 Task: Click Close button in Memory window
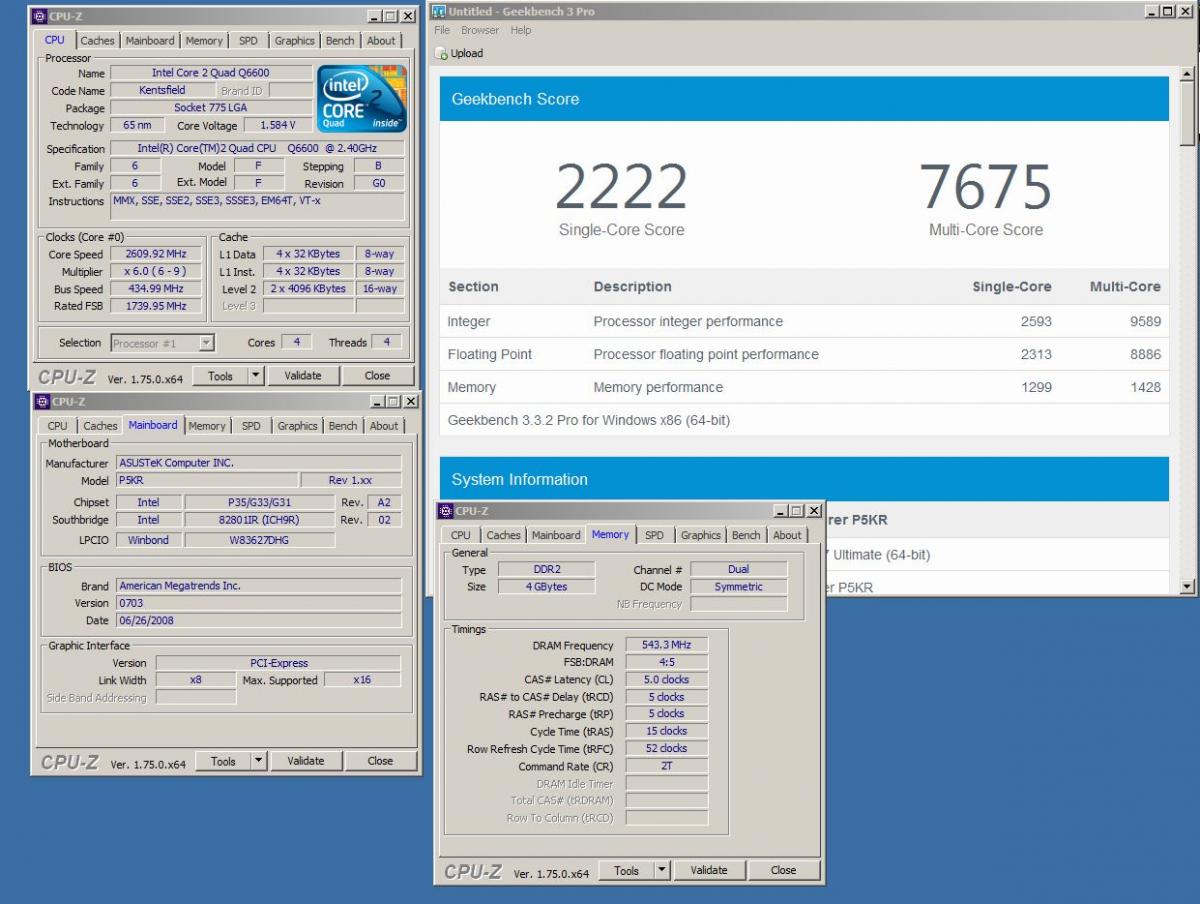click(783, 871)
